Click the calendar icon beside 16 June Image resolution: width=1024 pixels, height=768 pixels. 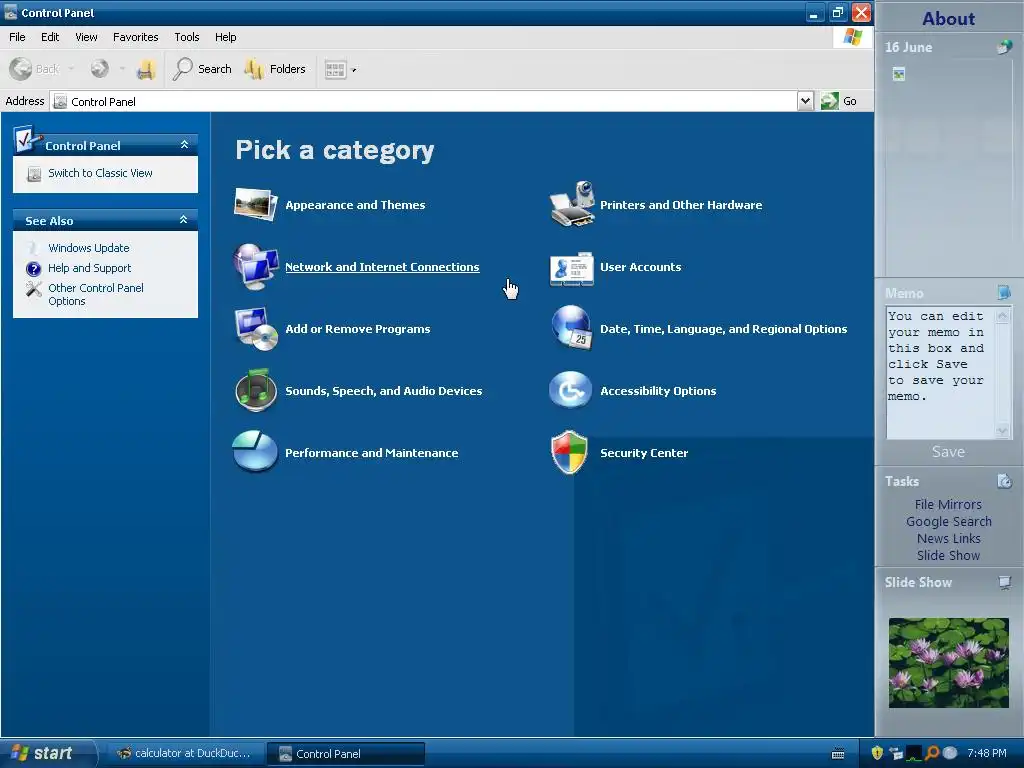[x=1004, y=46]
